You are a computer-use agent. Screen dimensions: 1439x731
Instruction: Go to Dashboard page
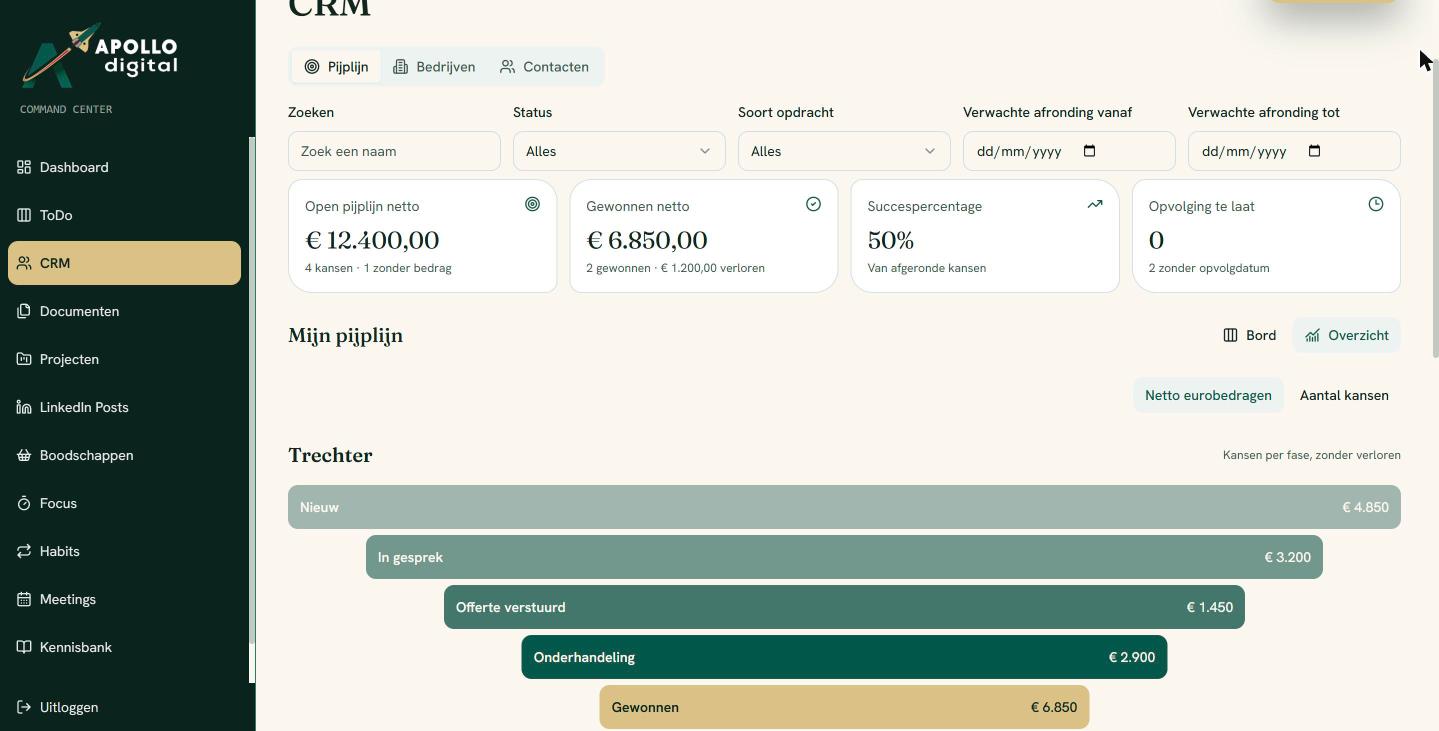124,167
